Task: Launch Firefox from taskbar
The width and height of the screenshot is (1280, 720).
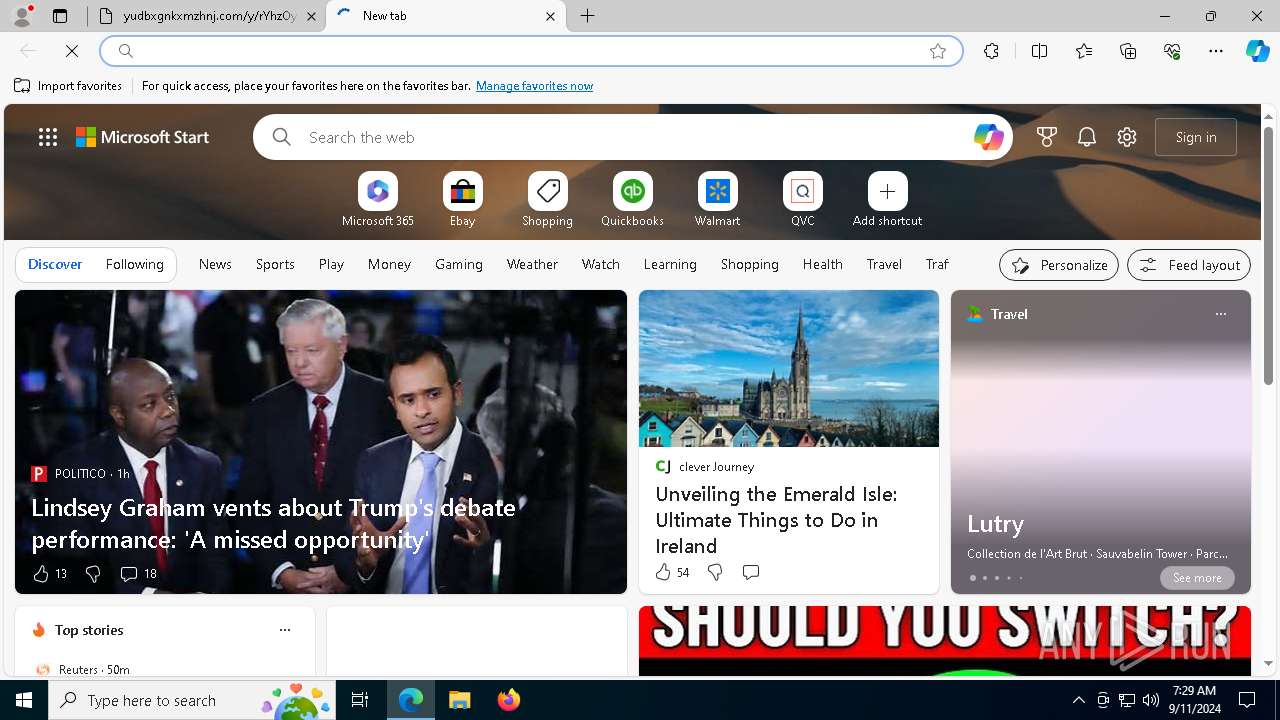Action: [508, 700]
